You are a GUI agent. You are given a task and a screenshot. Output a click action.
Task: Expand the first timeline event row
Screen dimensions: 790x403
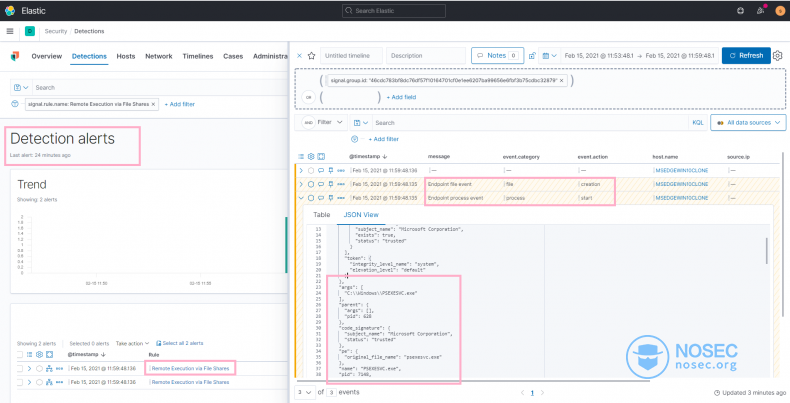click(301, 170)
